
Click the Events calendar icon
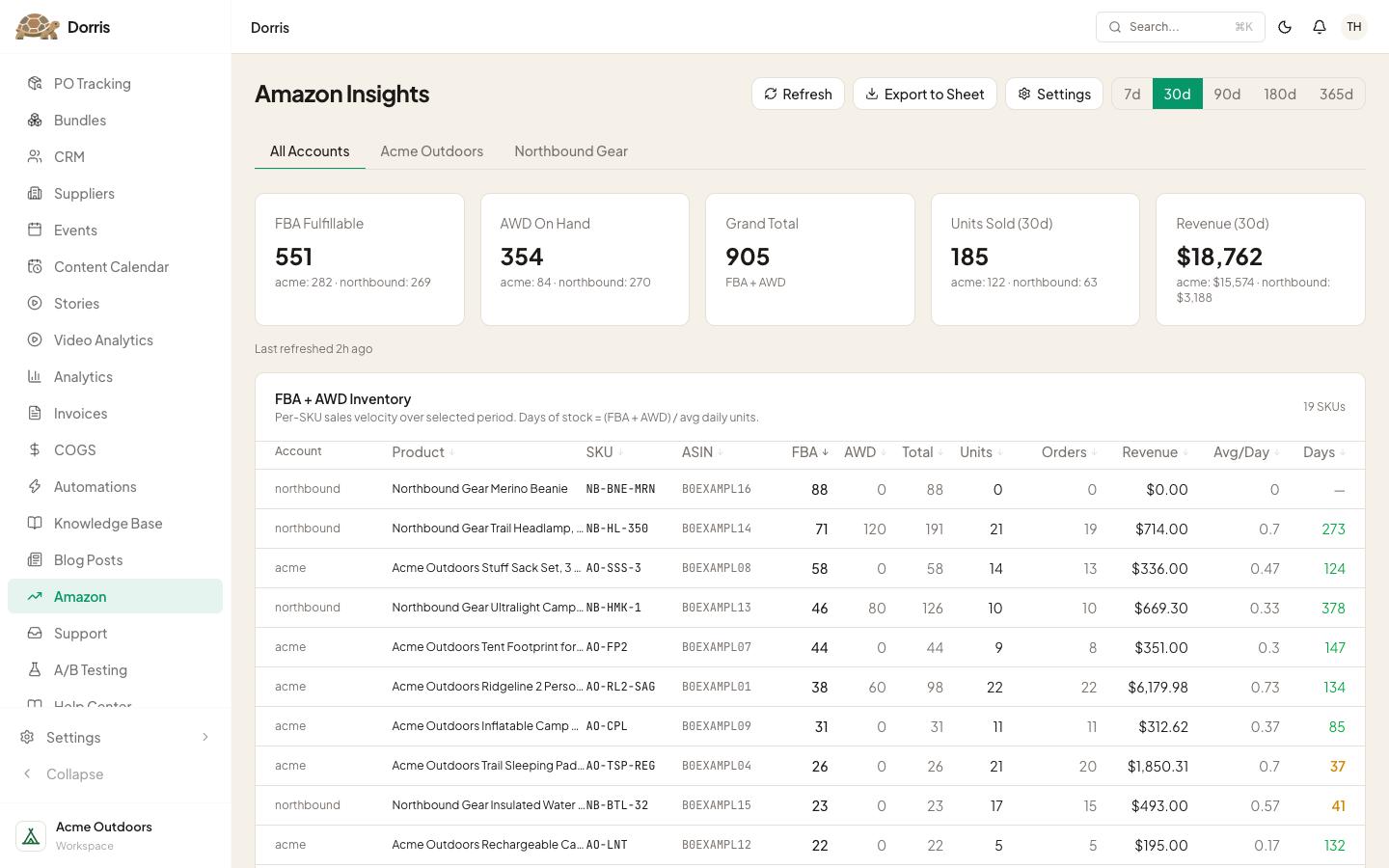(35, 231)
